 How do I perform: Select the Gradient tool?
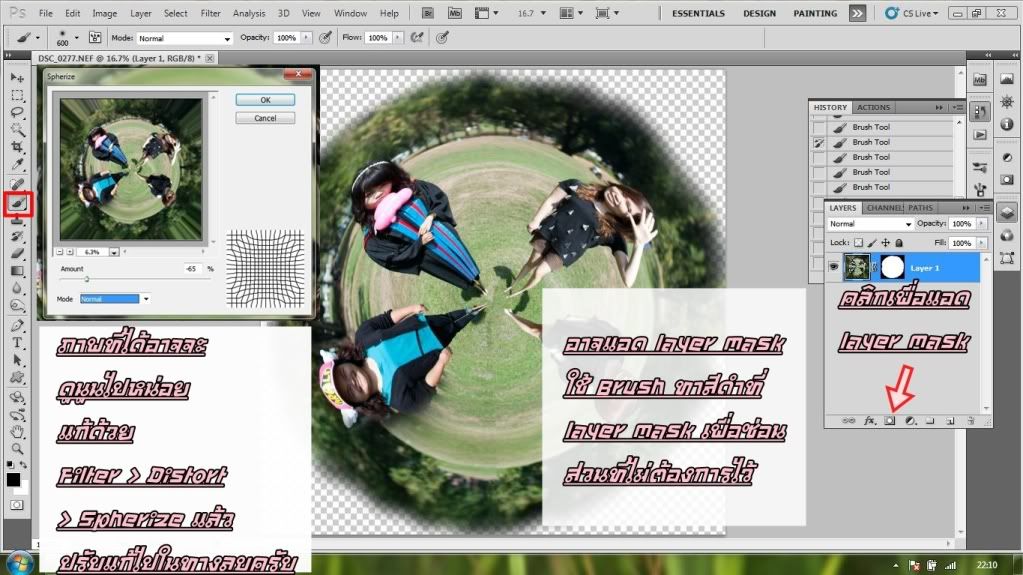click(17, 270)
